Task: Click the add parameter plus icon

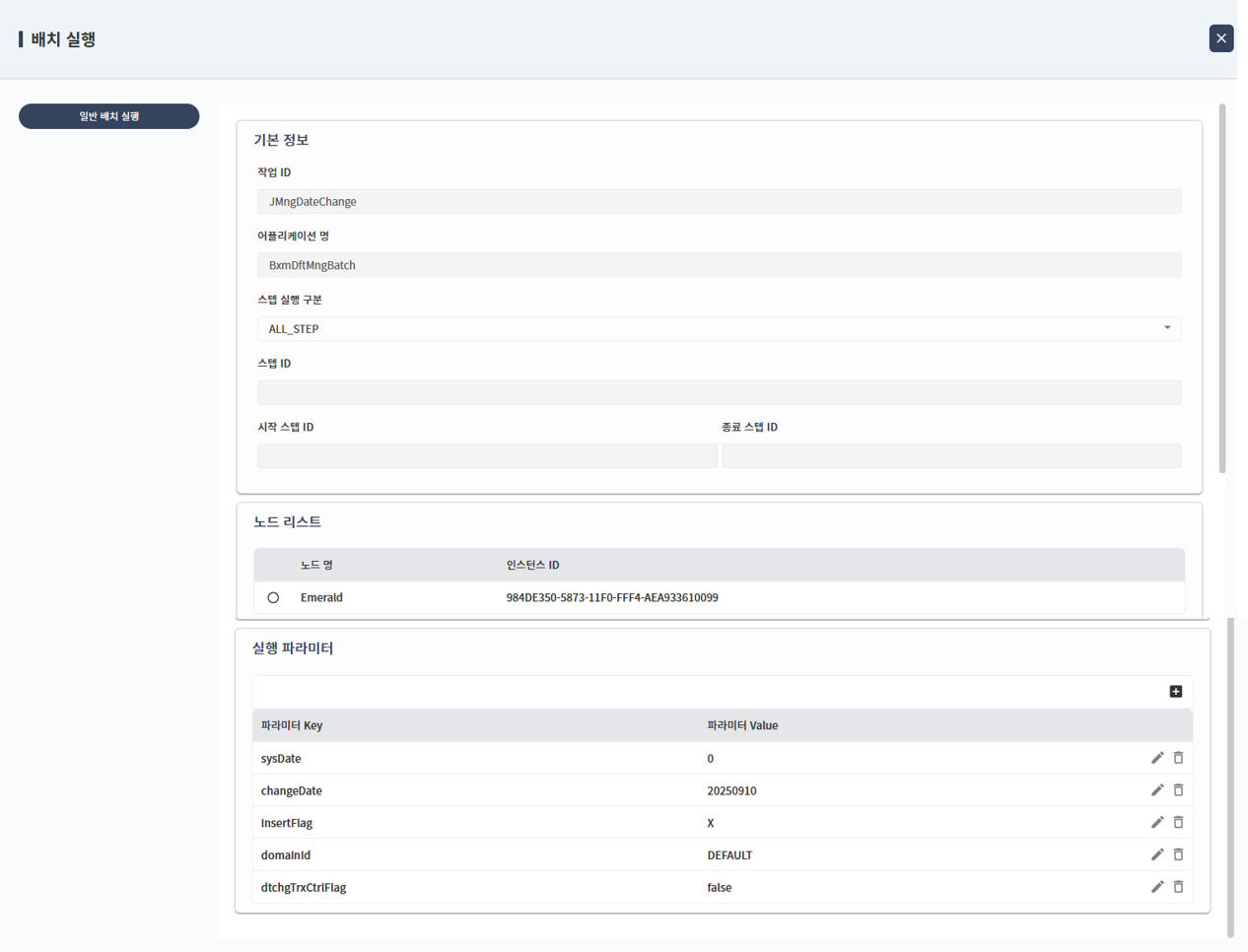Action: (x=1175, y=692)
